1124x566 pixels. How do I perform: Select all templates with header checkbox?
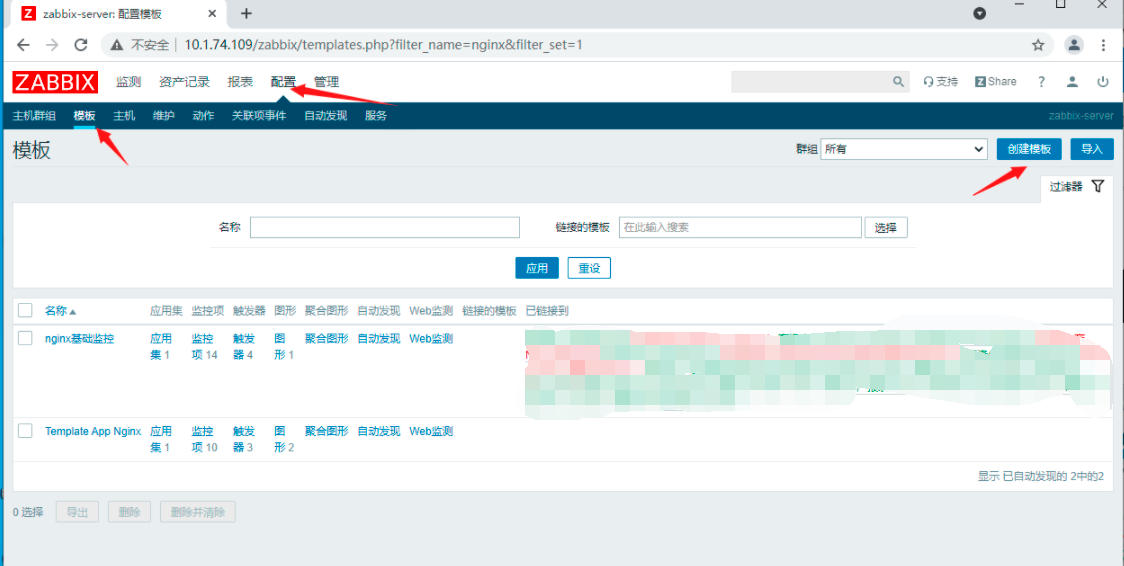click(25, 310)
